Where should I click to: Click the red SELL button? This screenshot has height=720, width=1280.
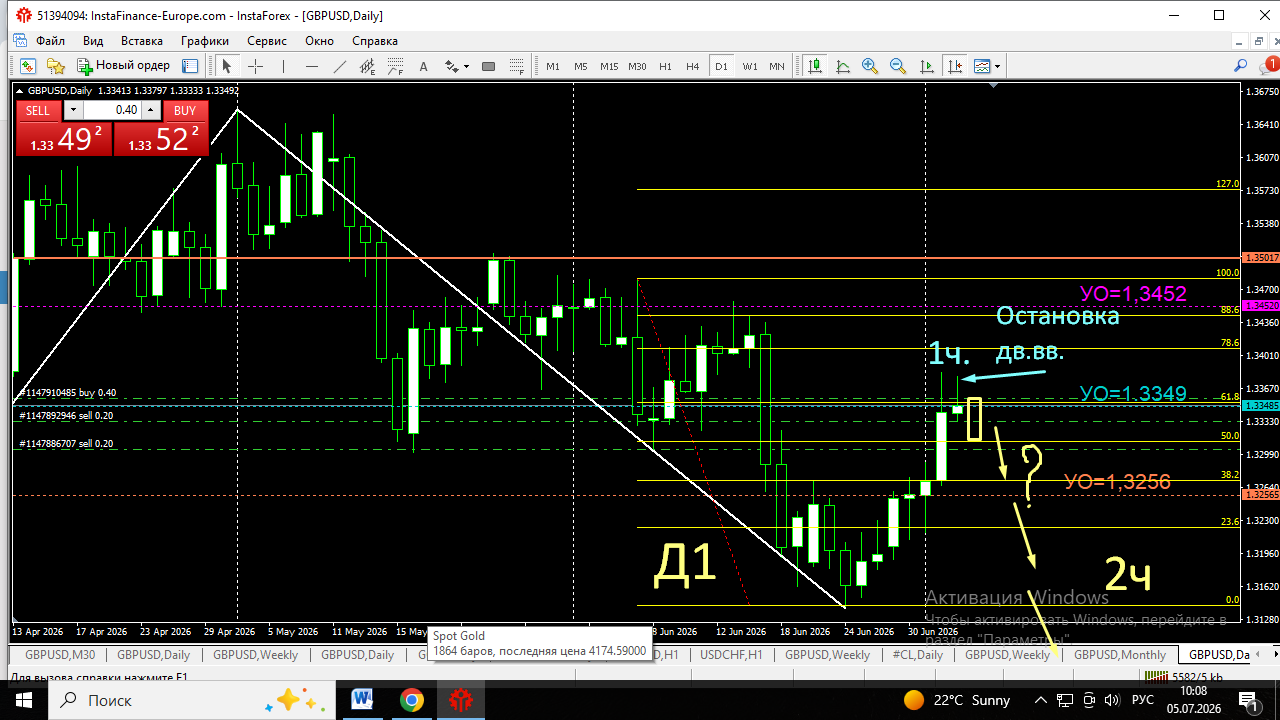(x=37, y=110)
